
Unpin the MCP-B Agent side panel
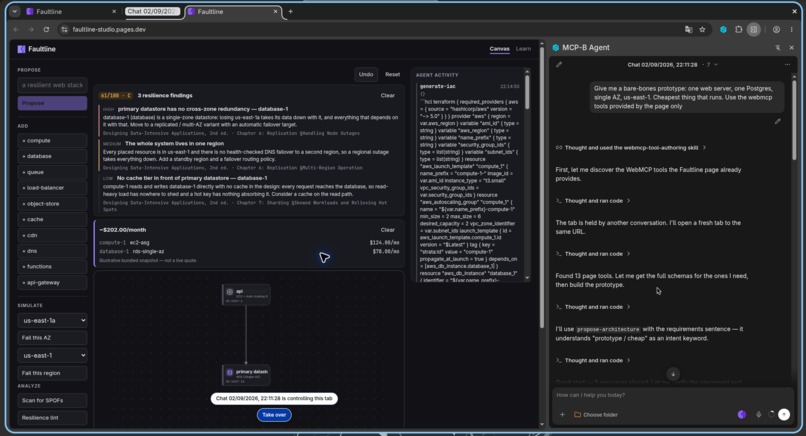pyautogui.click(x=778, y=47)
